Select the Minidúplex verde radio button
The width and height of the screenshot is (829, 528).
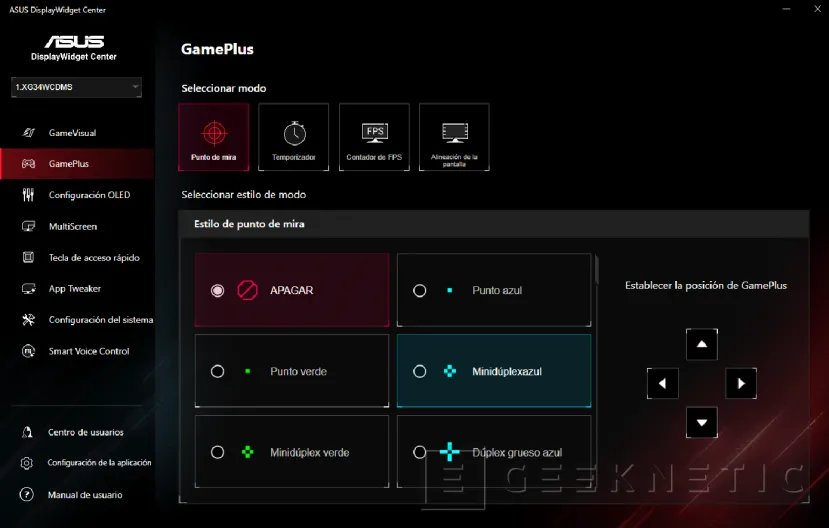(x=217, y=452)
